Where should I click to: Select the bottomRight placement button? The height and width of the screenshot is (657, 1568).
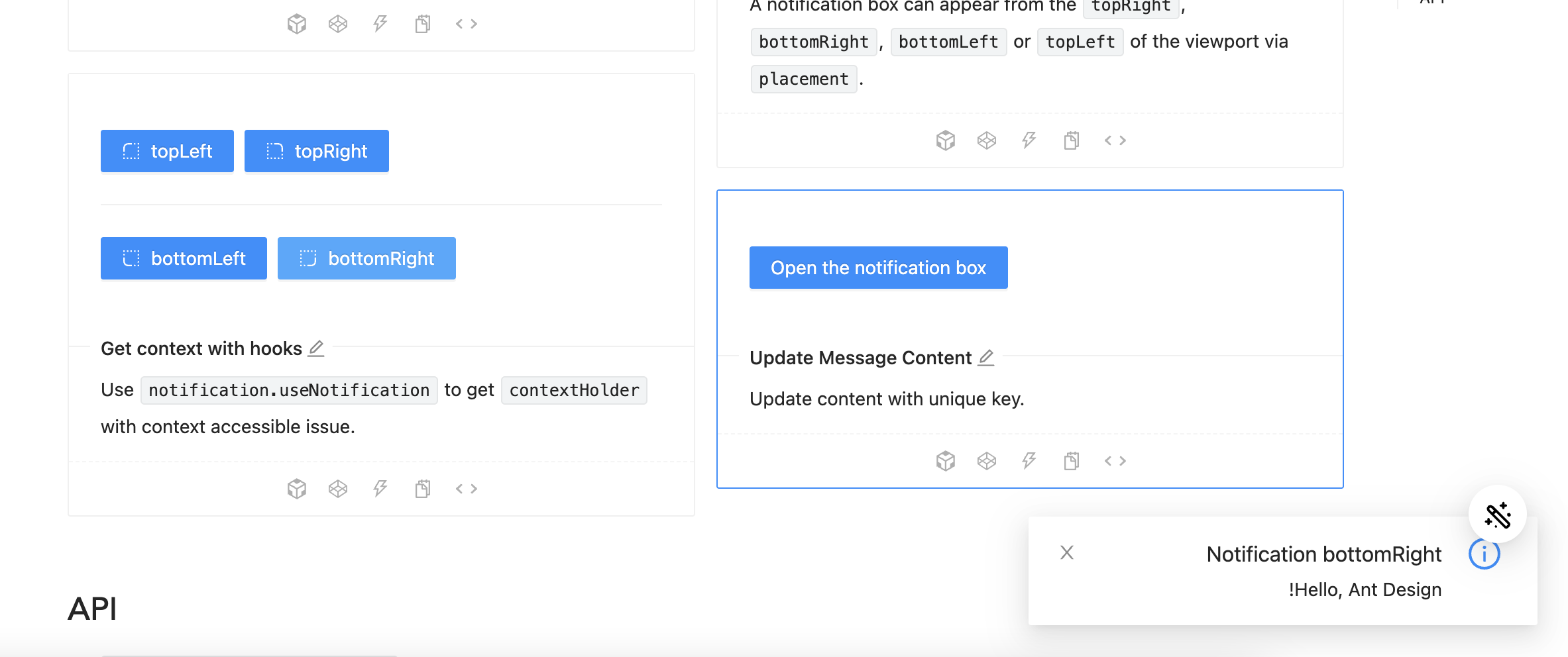pyautogui.click(x=366, y=258)
